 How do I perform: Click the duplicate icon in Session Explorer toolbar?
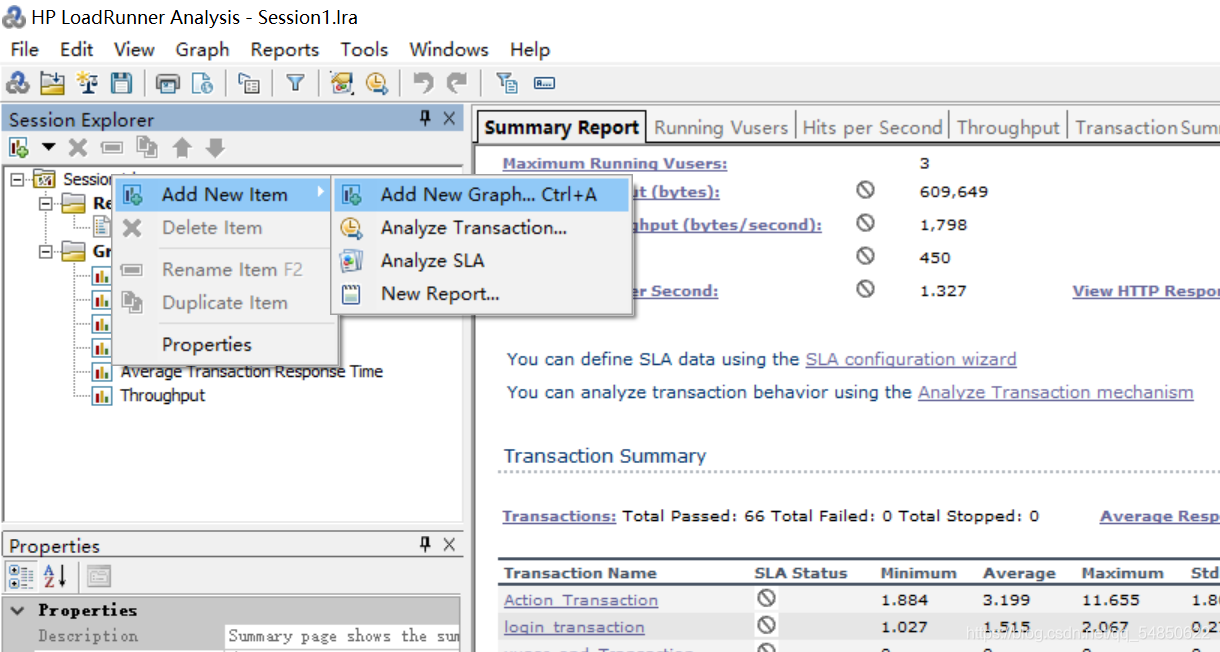(x=147, y=148)
